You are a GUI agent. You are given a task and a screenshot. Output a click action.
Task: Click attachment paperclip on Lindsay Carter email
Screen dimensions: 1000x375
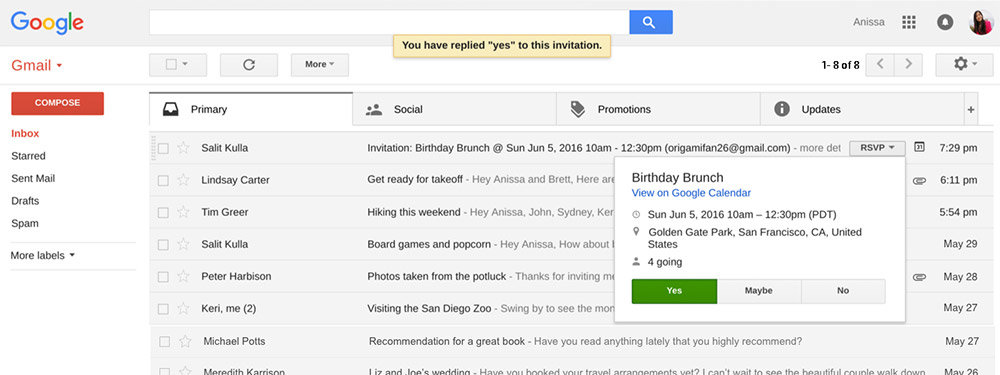click(919, 180)
